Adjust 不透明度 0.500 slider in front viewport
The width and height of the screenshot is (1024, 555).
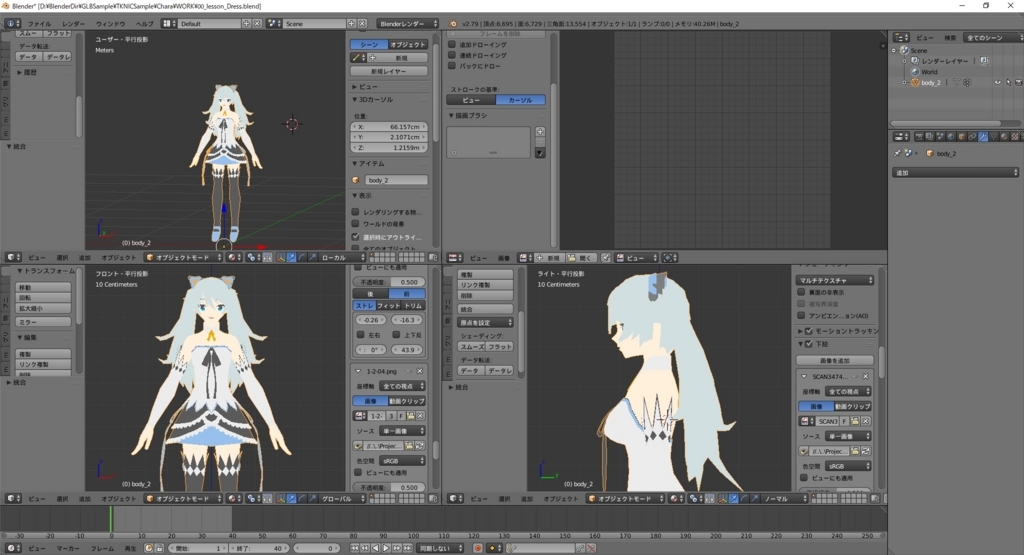[389, 282]
